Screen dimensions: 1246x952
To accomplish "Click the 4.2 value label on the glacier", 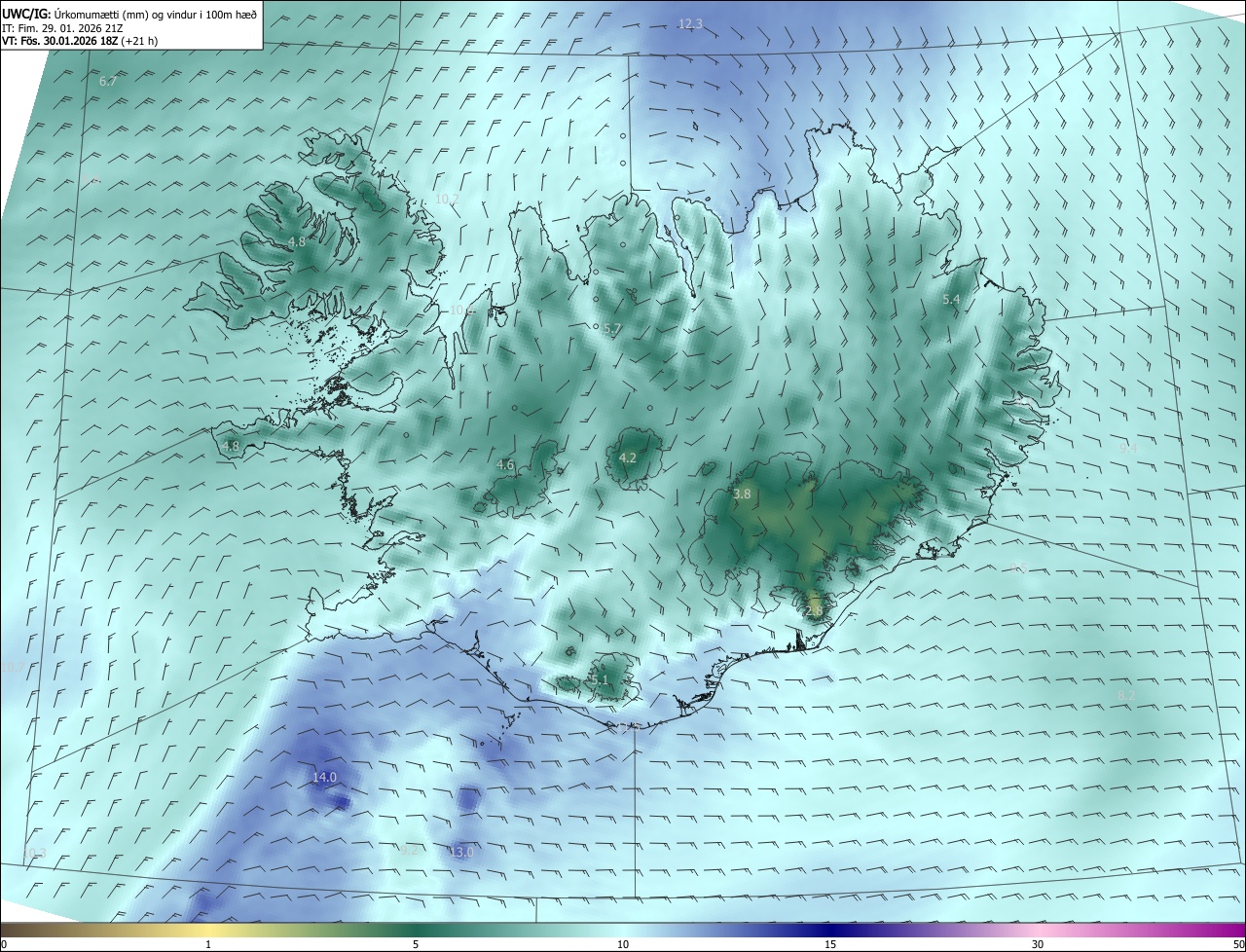I will 628,458.
